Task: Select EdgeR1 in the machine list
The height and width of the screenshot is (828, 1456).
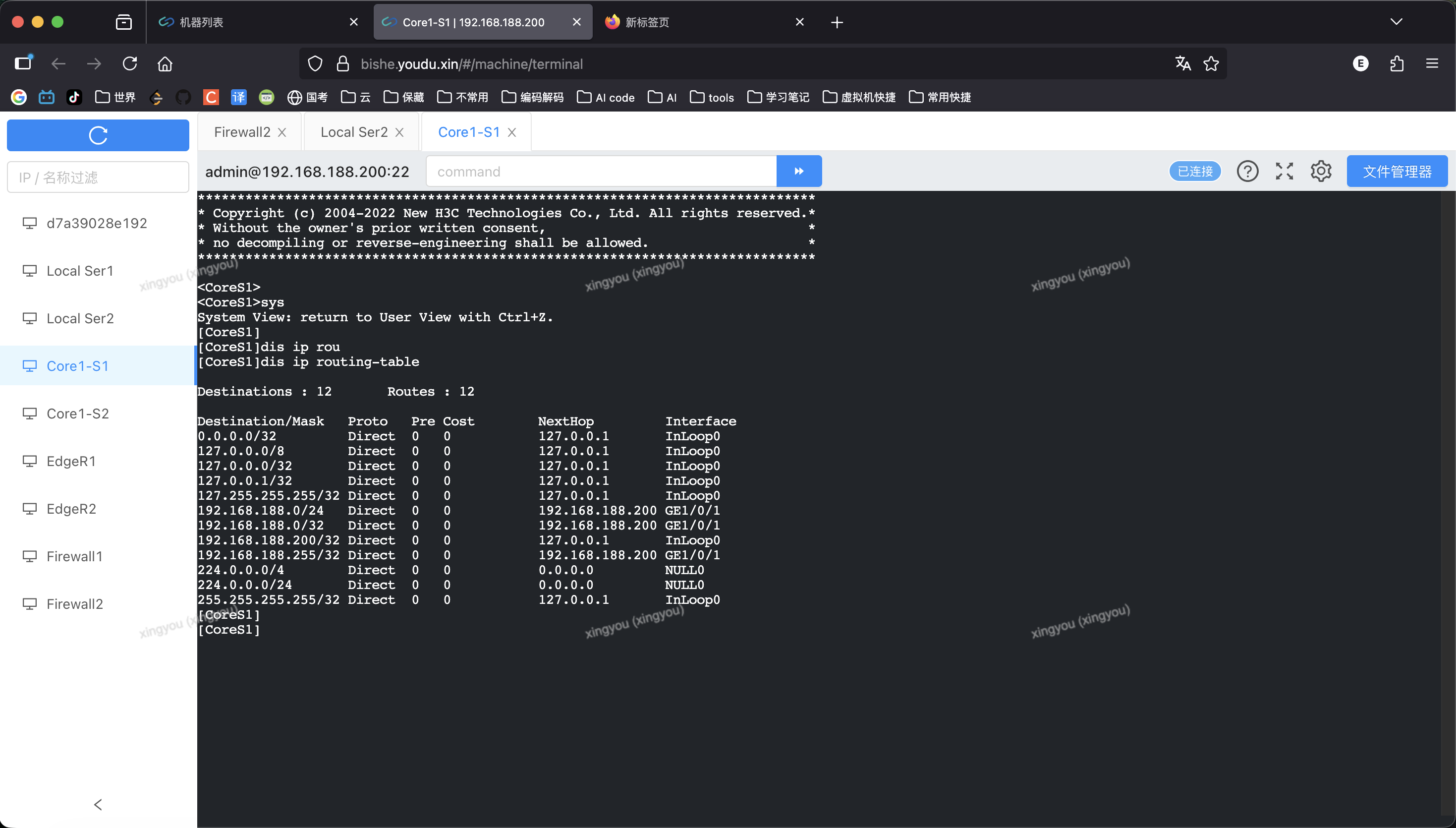Action: tap(71, 461)
